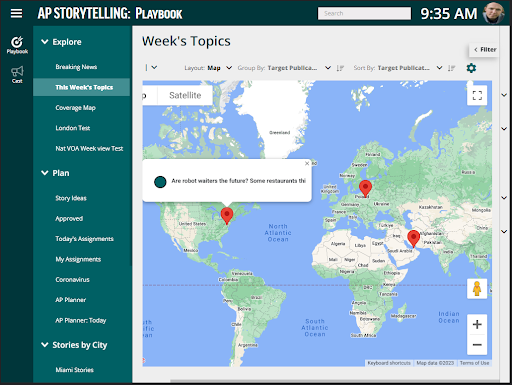The image size is (512, 385).
Task: Open Story Ideas under Plan
Action: pyautogui.click(x=71, y=198)
